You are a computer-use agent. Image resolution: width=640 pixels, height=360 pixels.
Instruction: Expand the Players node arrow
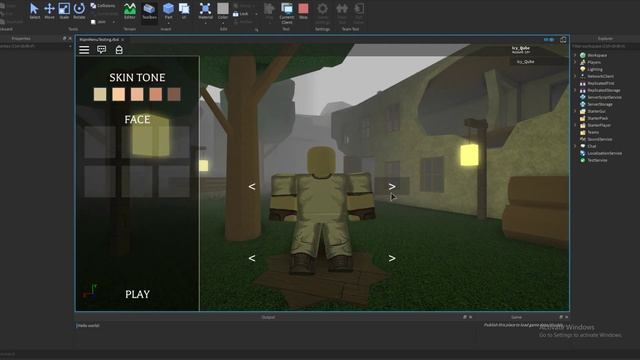576,62
